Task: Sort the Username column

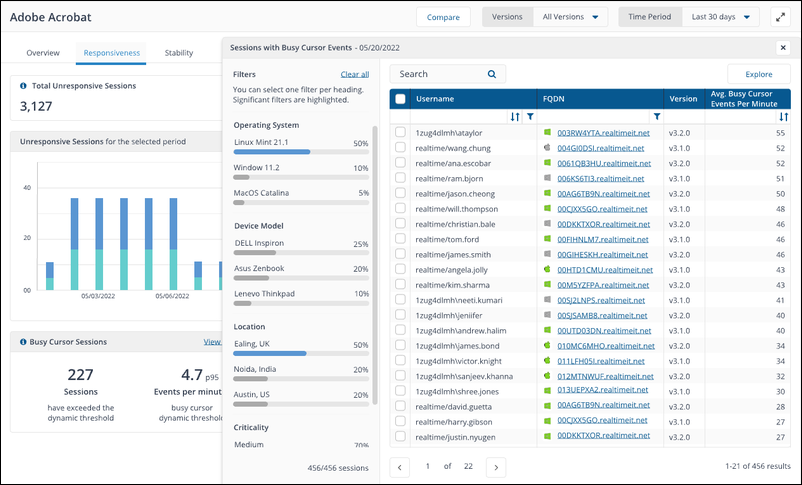Action: (x=515, y=117)
